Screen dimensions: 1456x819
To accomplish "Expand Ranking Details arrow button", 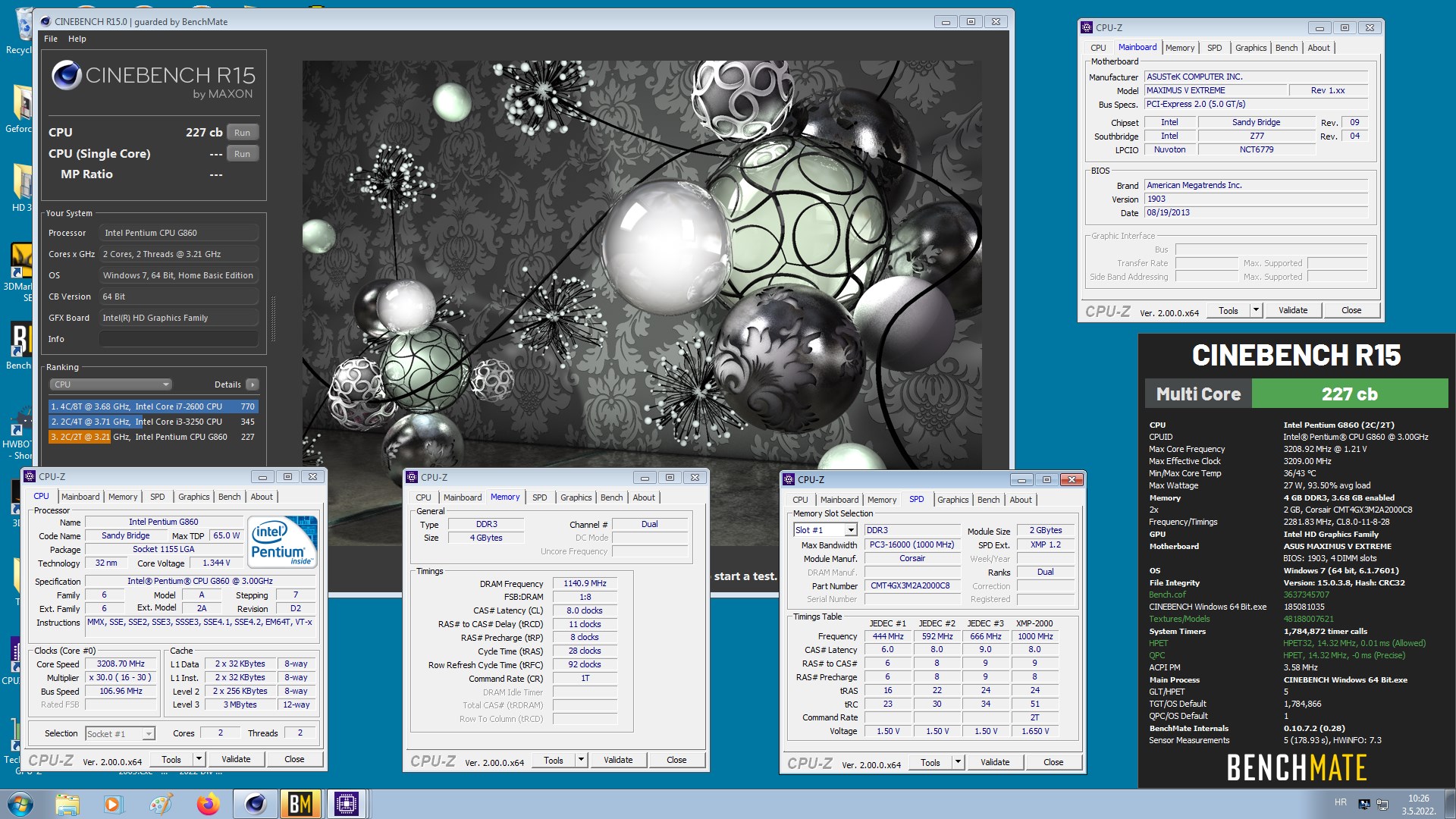I will tap(253, 384).
